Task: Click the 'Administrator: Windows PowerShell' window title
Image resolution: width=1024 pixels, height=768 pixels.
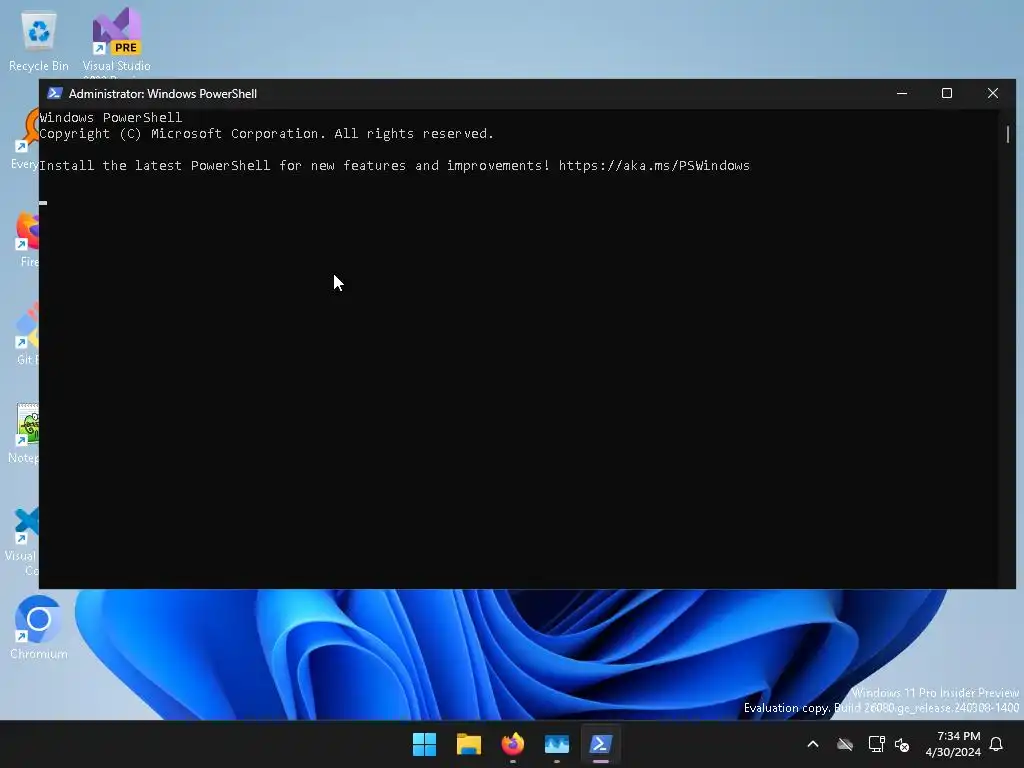Action: click(x=163, y=93)
